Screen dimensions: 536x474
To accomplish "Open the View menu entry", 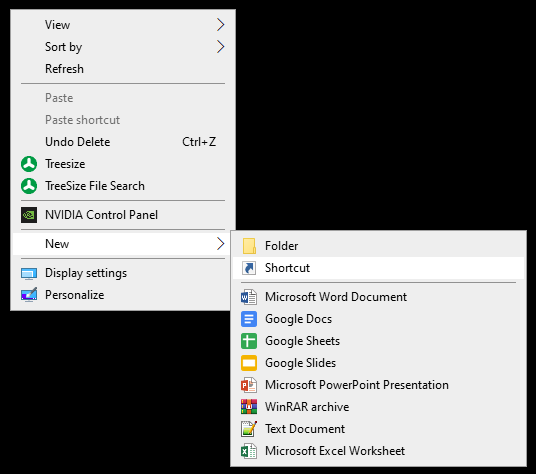I will click(123, 25).
